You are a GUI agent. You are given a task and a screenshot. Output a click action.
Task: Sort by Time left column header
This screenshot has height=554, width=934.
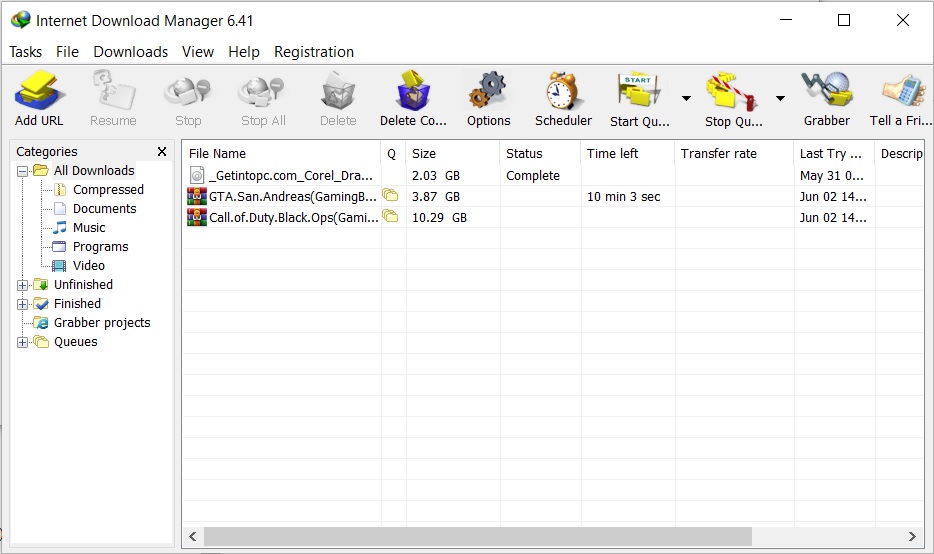(x=628, y=154)
